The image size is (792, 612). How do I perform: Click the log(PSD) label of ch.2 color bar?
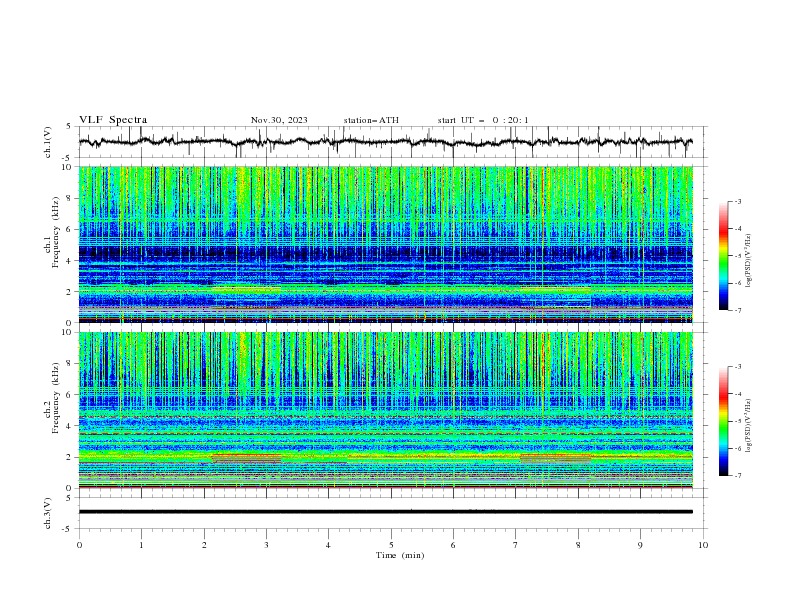pos(749,426)
